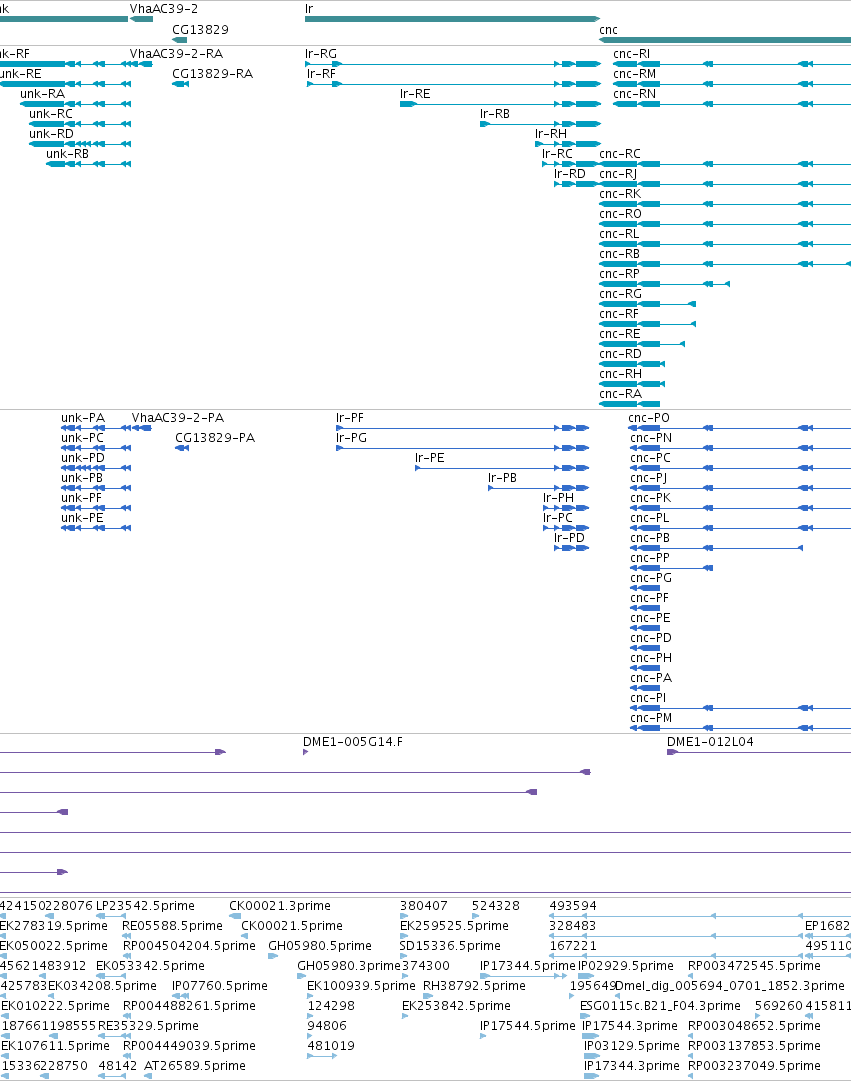Select transcript lr-RF
Viewport: 851px width, 1081px height.
(x=321, y=74)
